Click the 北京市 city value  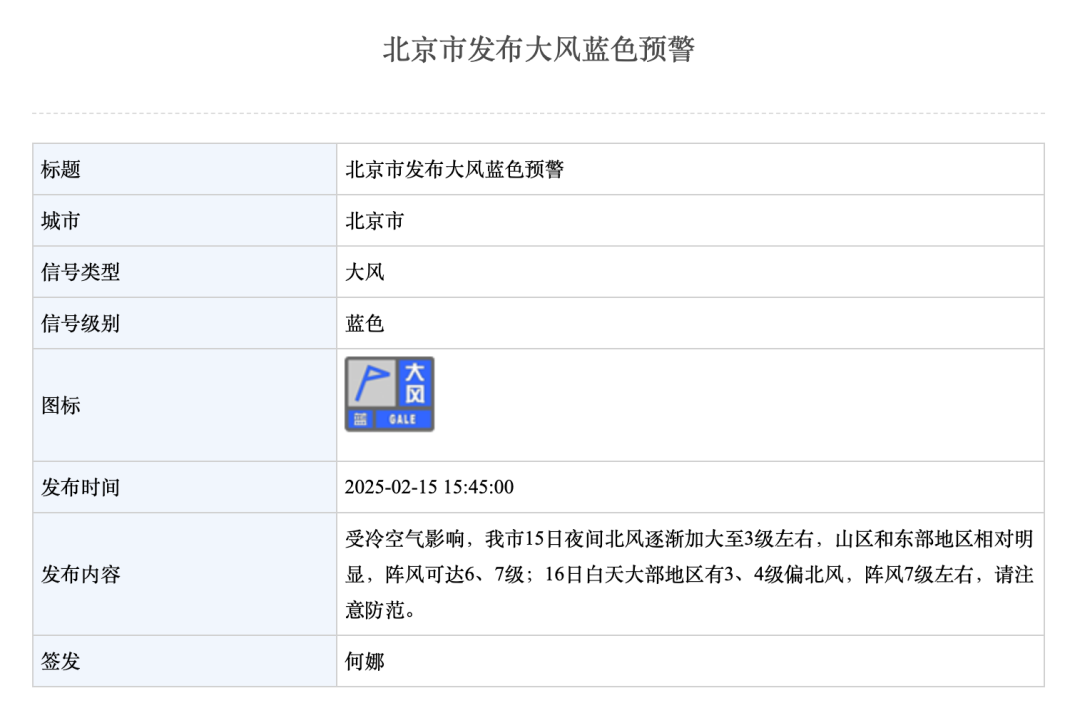click(x=375, y=221)
